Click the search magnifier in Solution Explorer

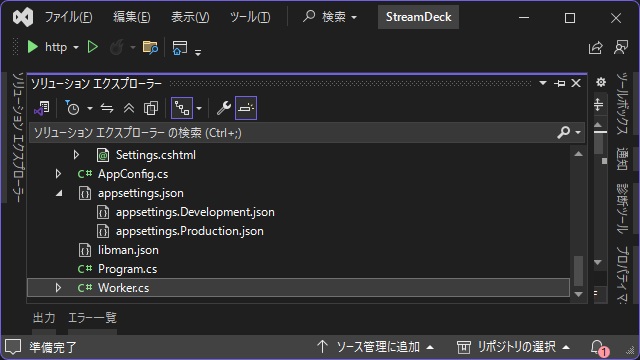pos(564,132)
